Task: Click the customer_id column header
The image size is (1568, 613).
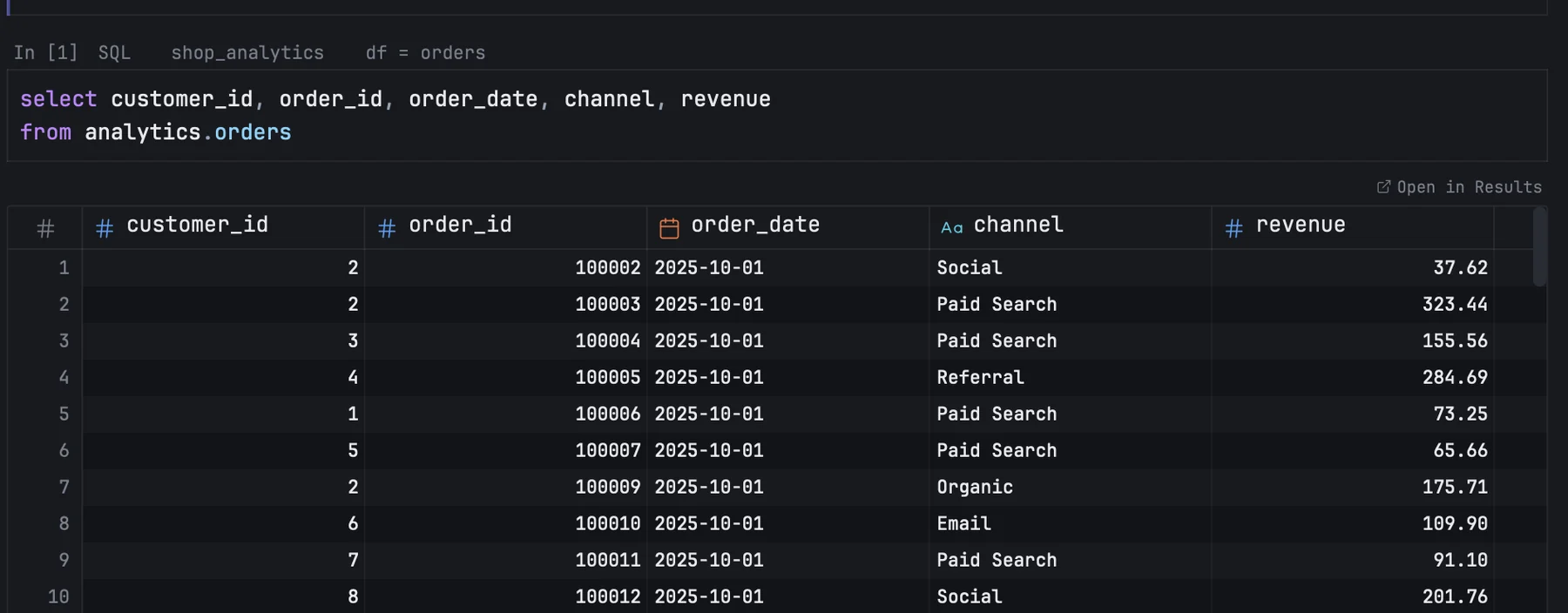Action: pyautogui.click(x=223, y=227)
